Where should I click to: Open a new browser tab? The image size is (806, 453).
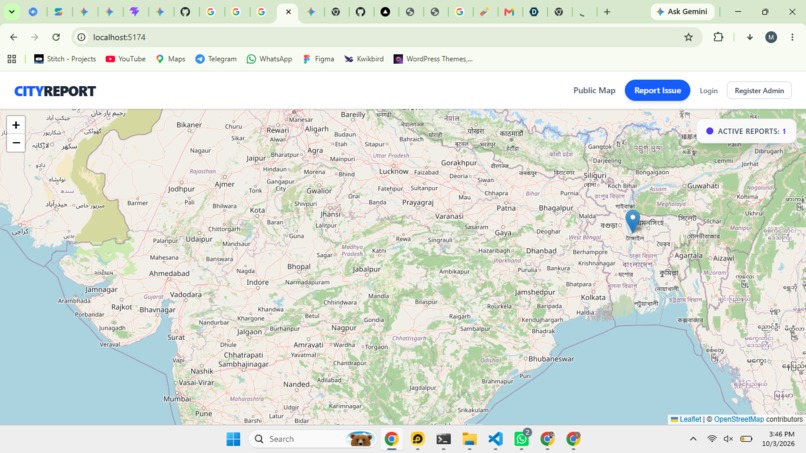(x=607, y=11)
